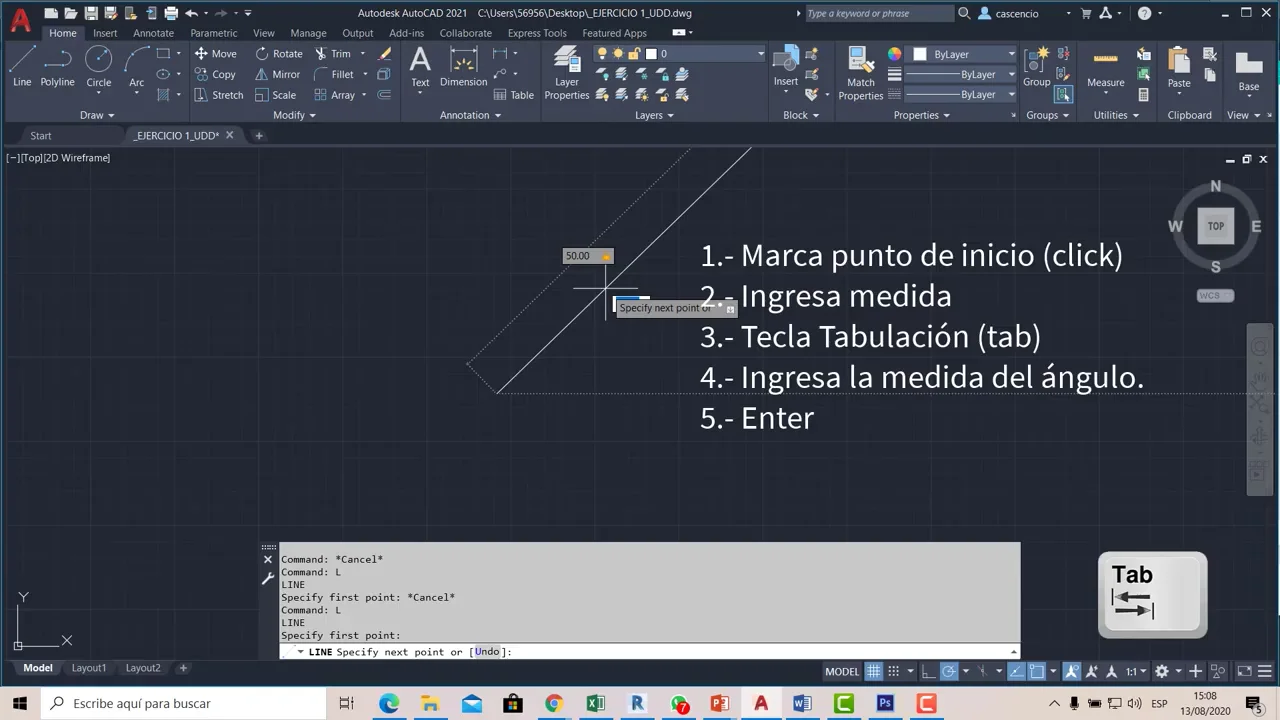The image size is (1280, 720).
Task: Activate the Circle tool
Action: coord(98,67)
